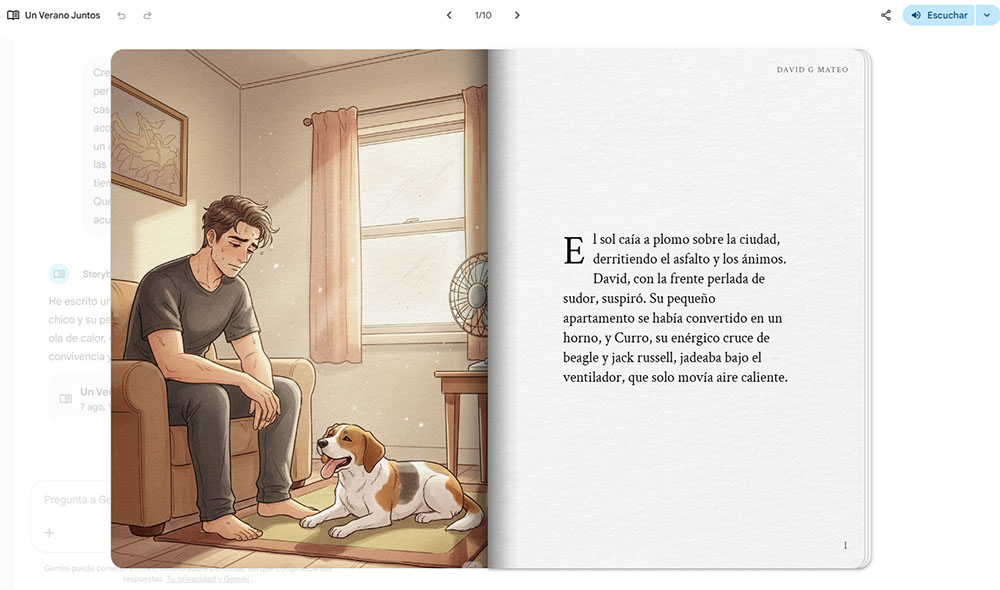Click the 1/10 page indicator
The height and width of the screenshot is (590, 1000).
(483, 15)
